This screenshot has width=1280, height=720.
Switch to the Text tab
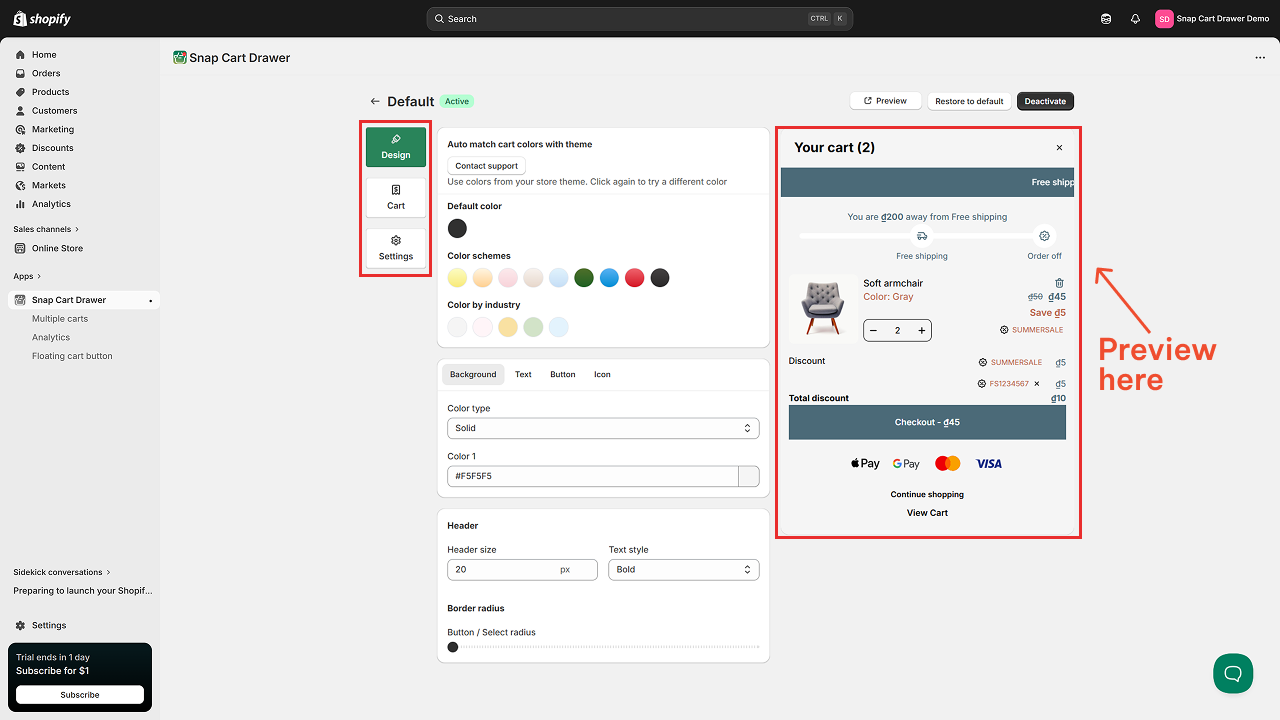pyautogui.click(x=523, y=374)
